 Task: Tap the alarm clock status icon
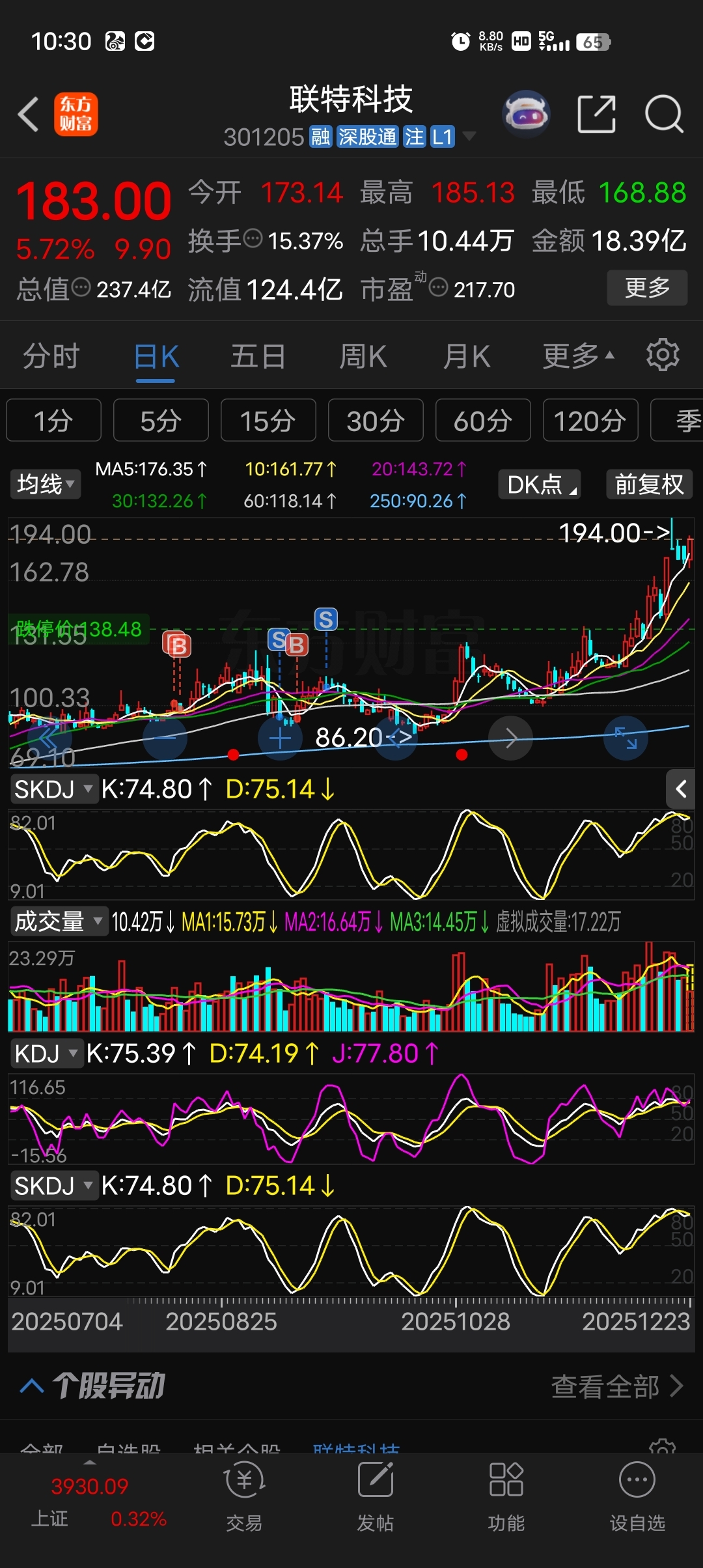coord(460,42)
